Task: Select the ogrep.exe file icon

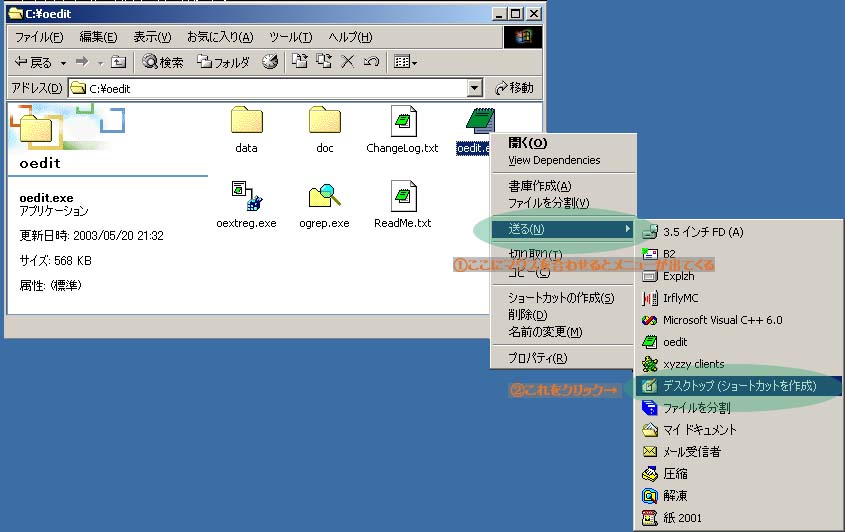Action: (x=324, y=195)
